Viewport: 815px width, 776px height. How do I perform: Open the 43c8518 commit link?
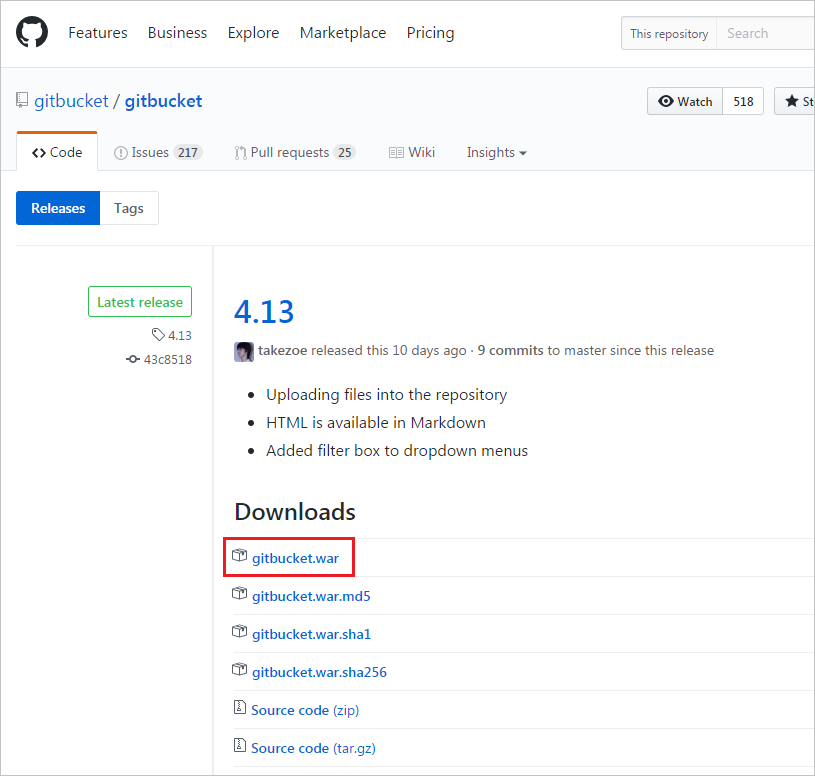pyautogui.click(x=167, y=359)
